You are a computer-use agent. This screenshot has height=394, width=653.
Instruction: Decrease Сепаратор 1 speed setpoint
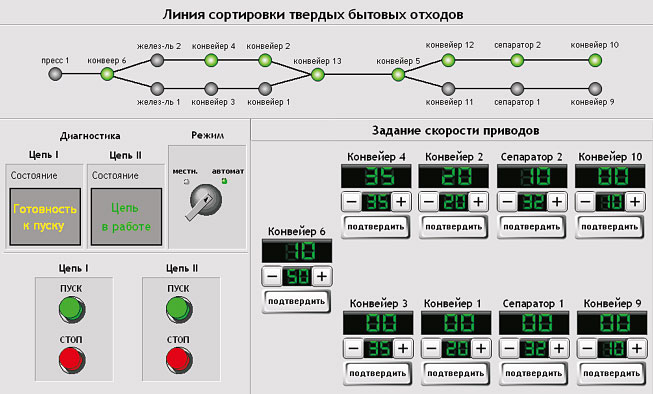point(509,348)
